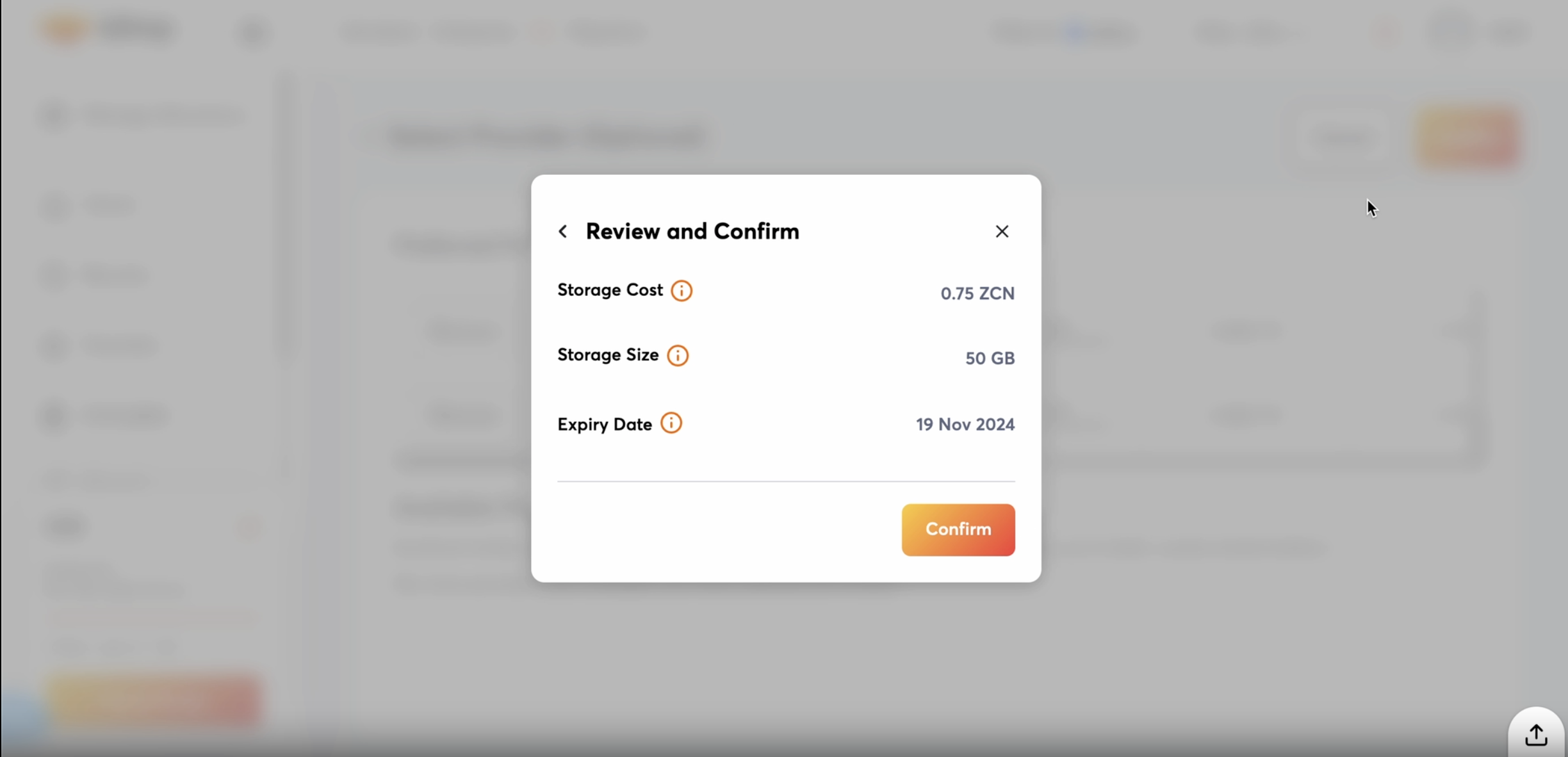The image size is (1568, 757).
Task: Show the Storage Cost info tooltip
Action: 681,291
